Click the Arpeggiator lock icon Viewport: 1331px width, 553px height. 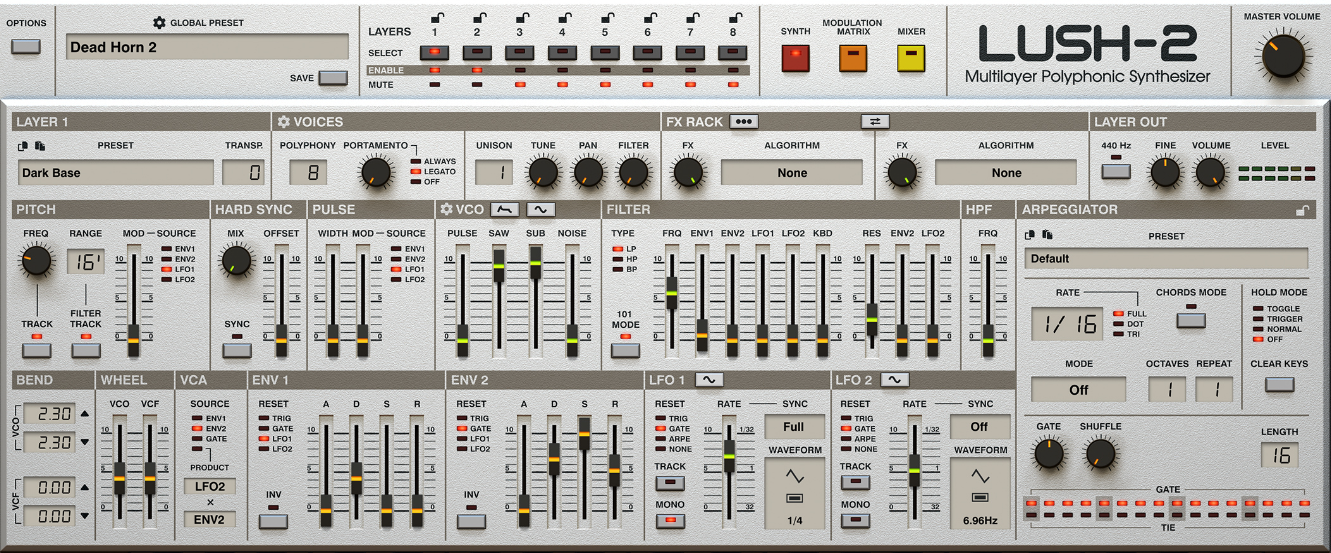click(x=1301, y=210)
